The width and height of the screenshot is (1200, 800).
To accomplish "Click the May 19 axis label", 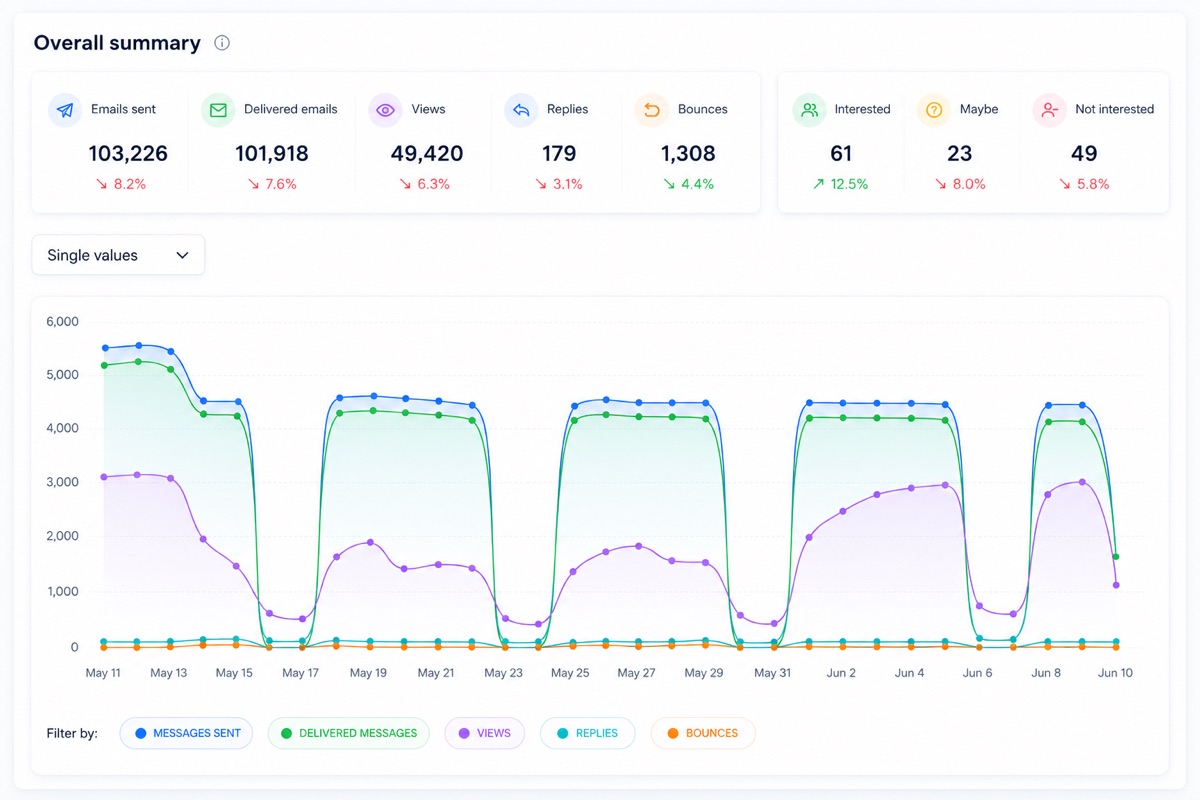I will tap(368, 673).
